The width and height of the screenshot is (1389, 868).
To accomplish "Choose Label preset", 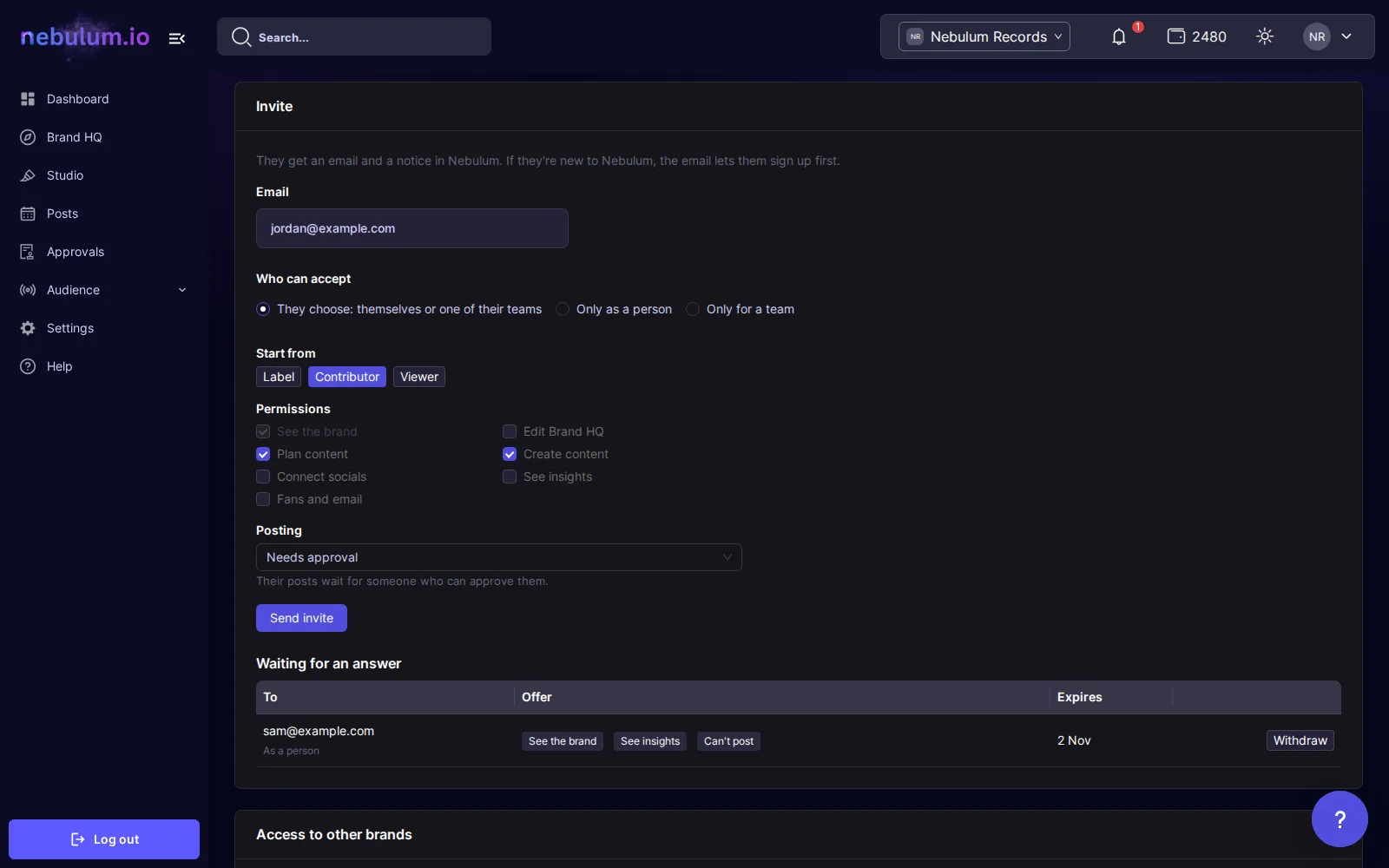I will [279, 377].
